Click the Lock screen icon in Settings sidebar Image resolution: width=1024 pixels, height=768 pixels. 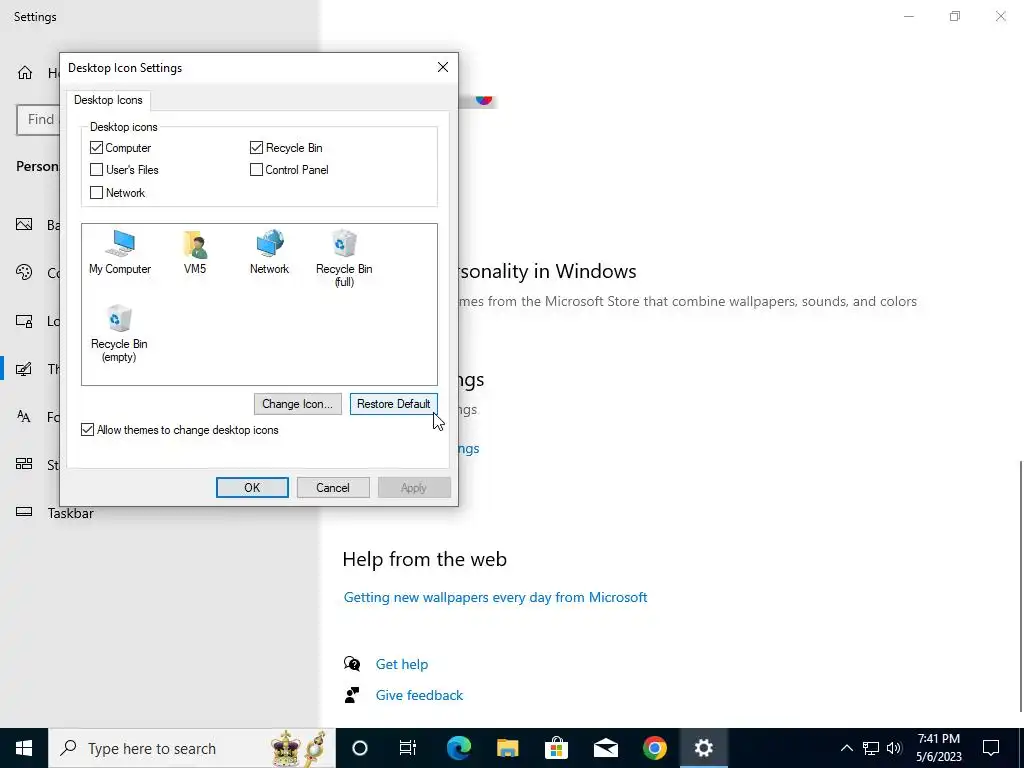24,321
